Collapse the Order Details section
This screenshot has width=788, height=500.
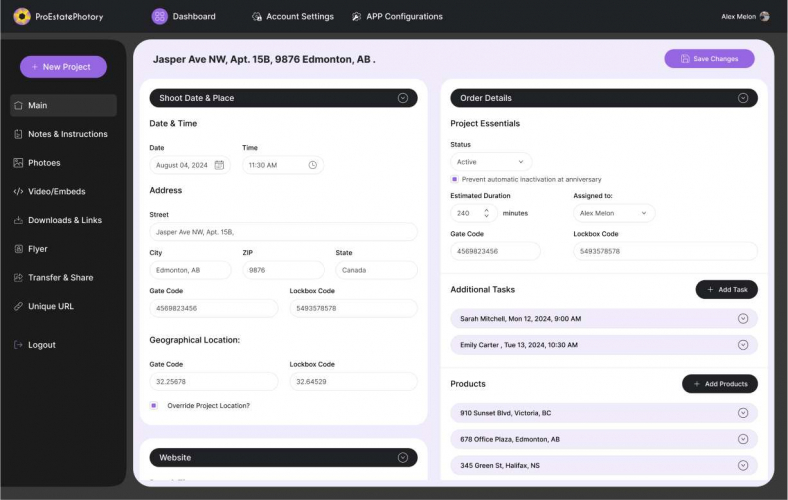[743, 98]
